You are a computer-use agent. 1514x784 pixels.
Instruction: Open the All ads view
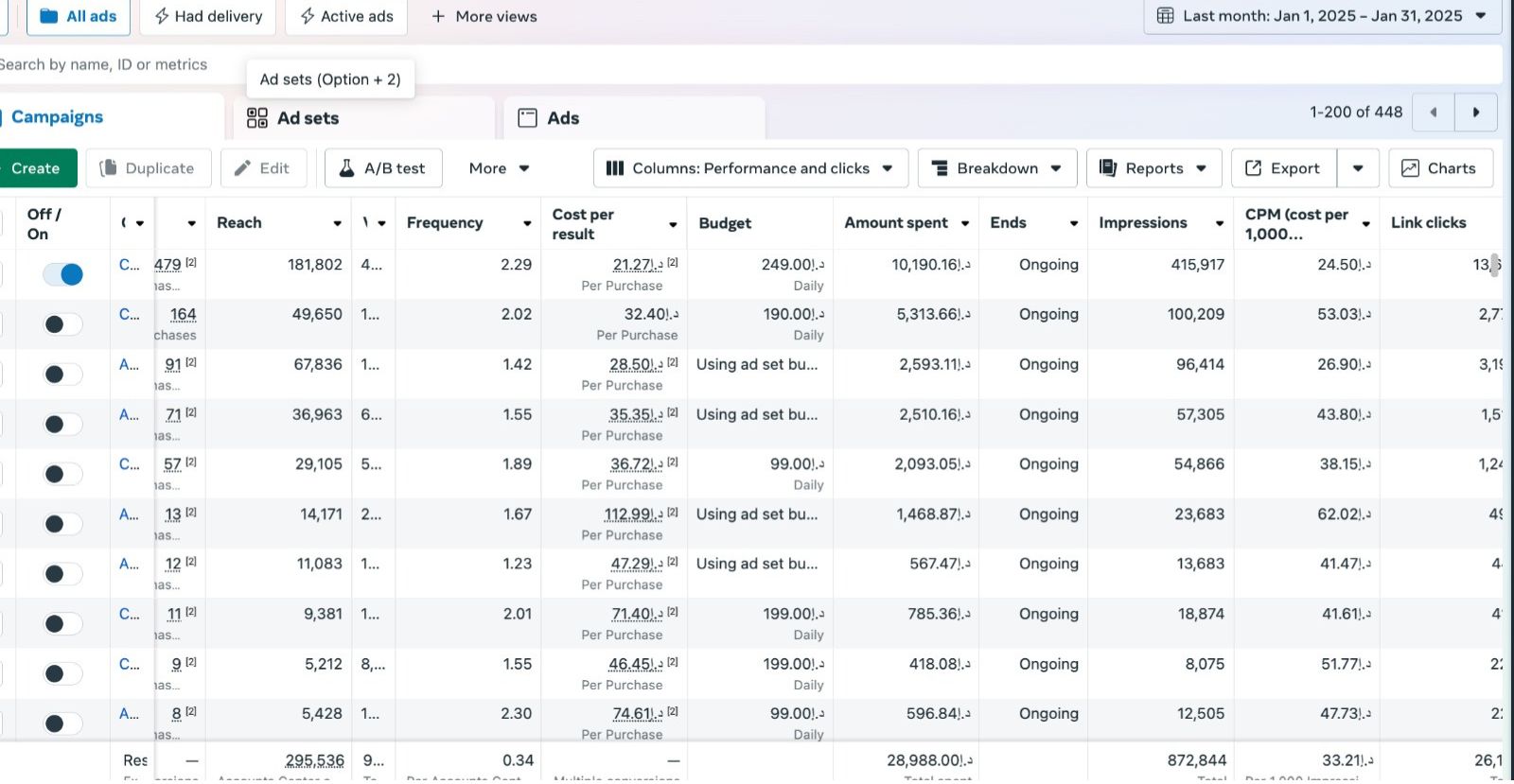coord(79,16)
